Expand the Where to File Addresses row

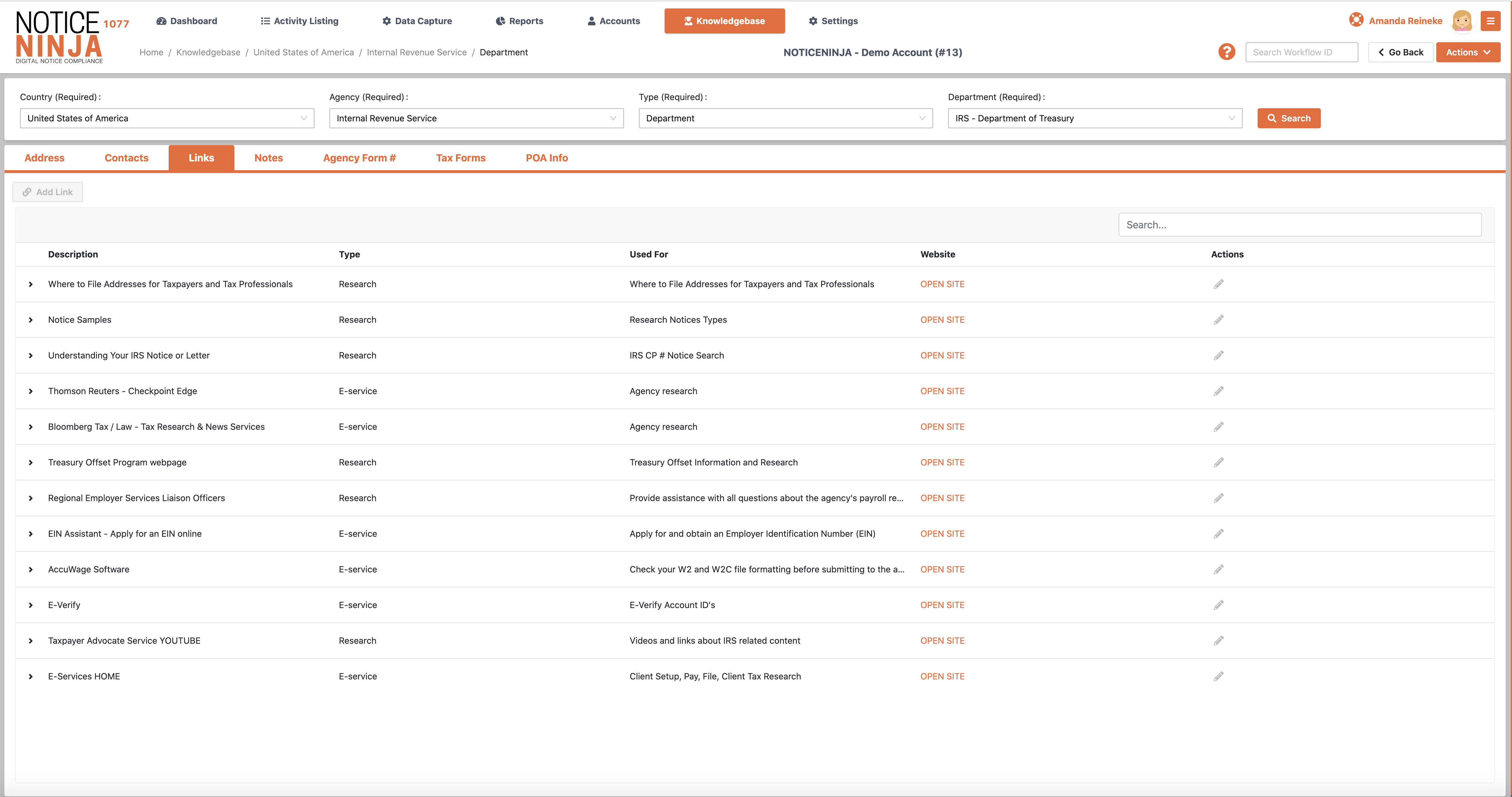[31, 284]
